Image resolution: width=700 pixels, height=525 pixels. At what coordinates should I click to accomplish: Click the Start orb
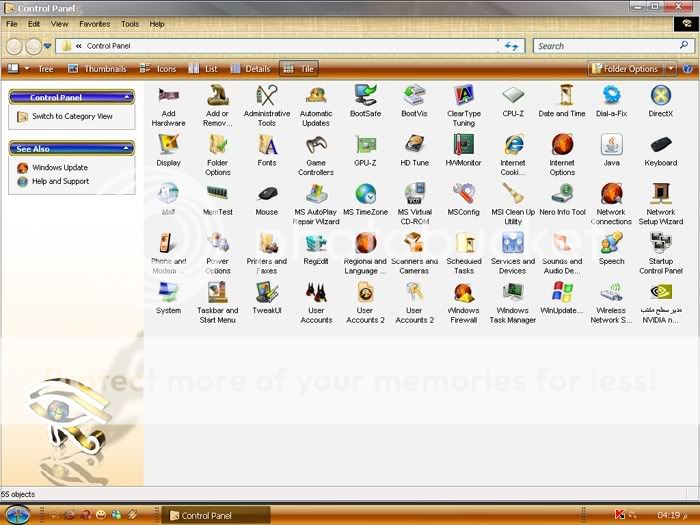point(17,514)
